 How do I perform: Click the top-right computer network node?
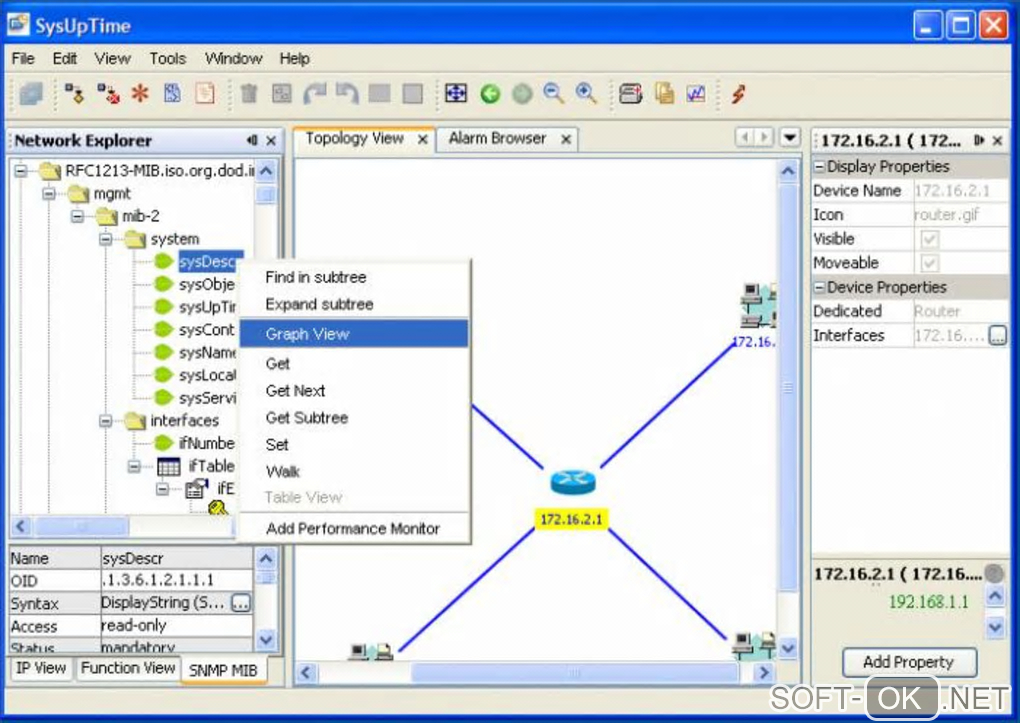coord(758,305)
